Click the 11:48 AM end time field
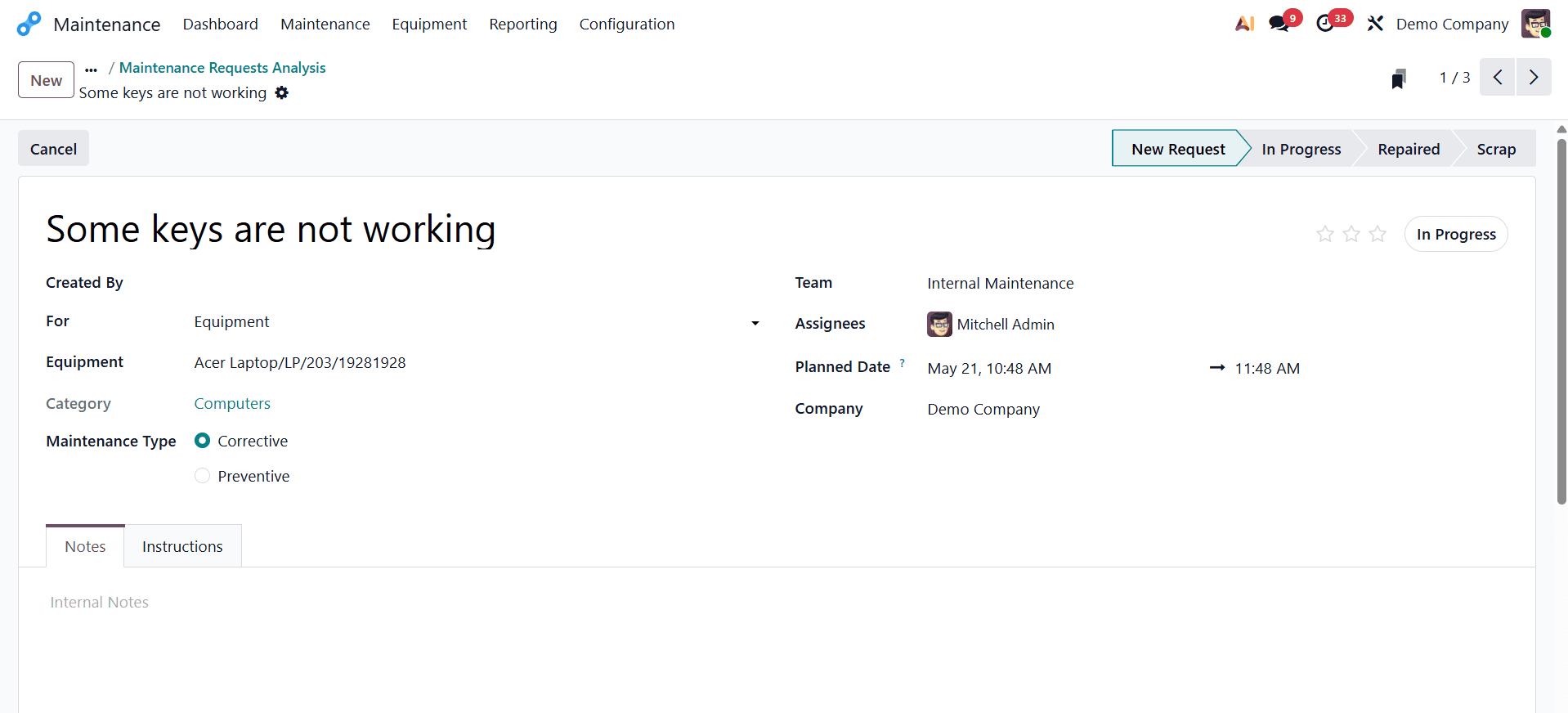This screenshot has width=1568, height=713. 1267,368
